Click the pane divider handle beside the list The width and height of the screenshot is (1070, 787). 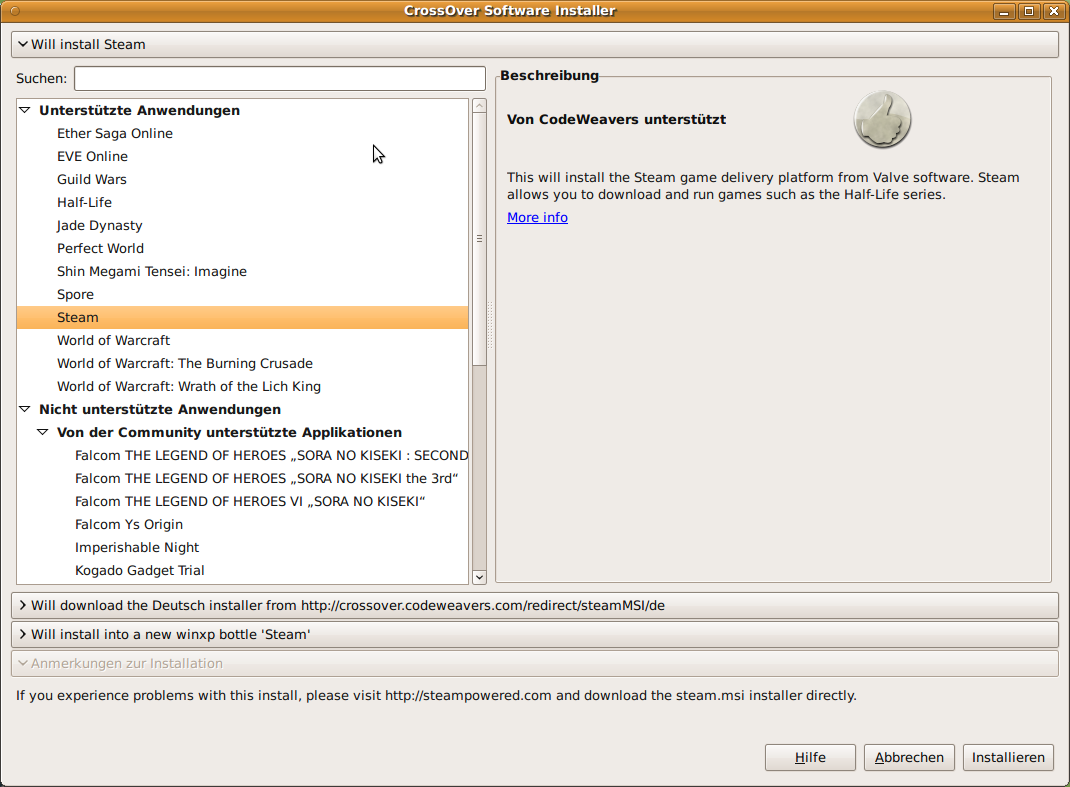coord(490,324)
